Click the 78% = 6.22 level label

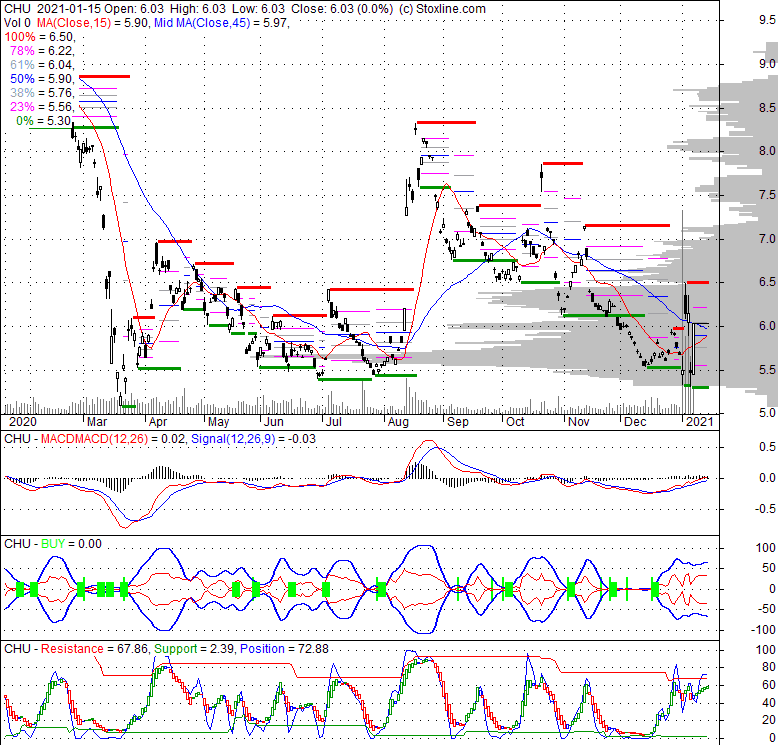pyautogui.click(x=42, y=51)
